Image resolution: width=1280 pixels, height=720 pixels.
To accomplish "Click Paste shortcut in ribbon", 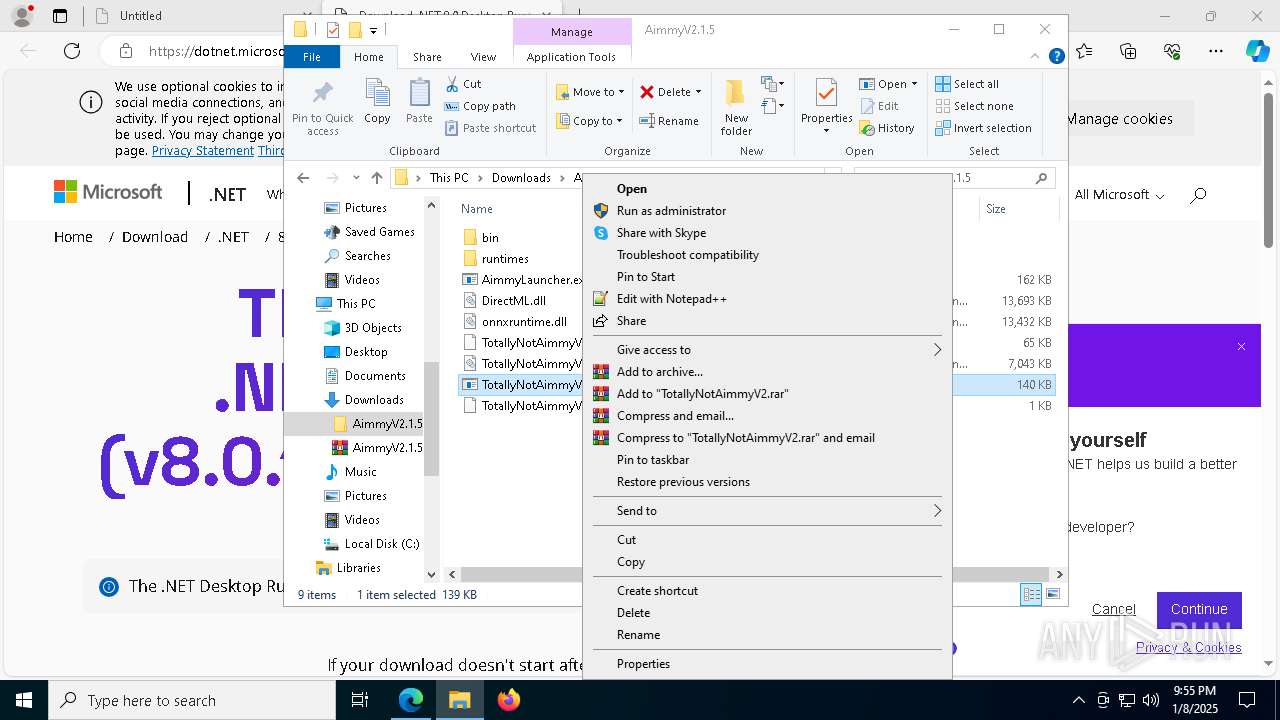I will [490, 128].
